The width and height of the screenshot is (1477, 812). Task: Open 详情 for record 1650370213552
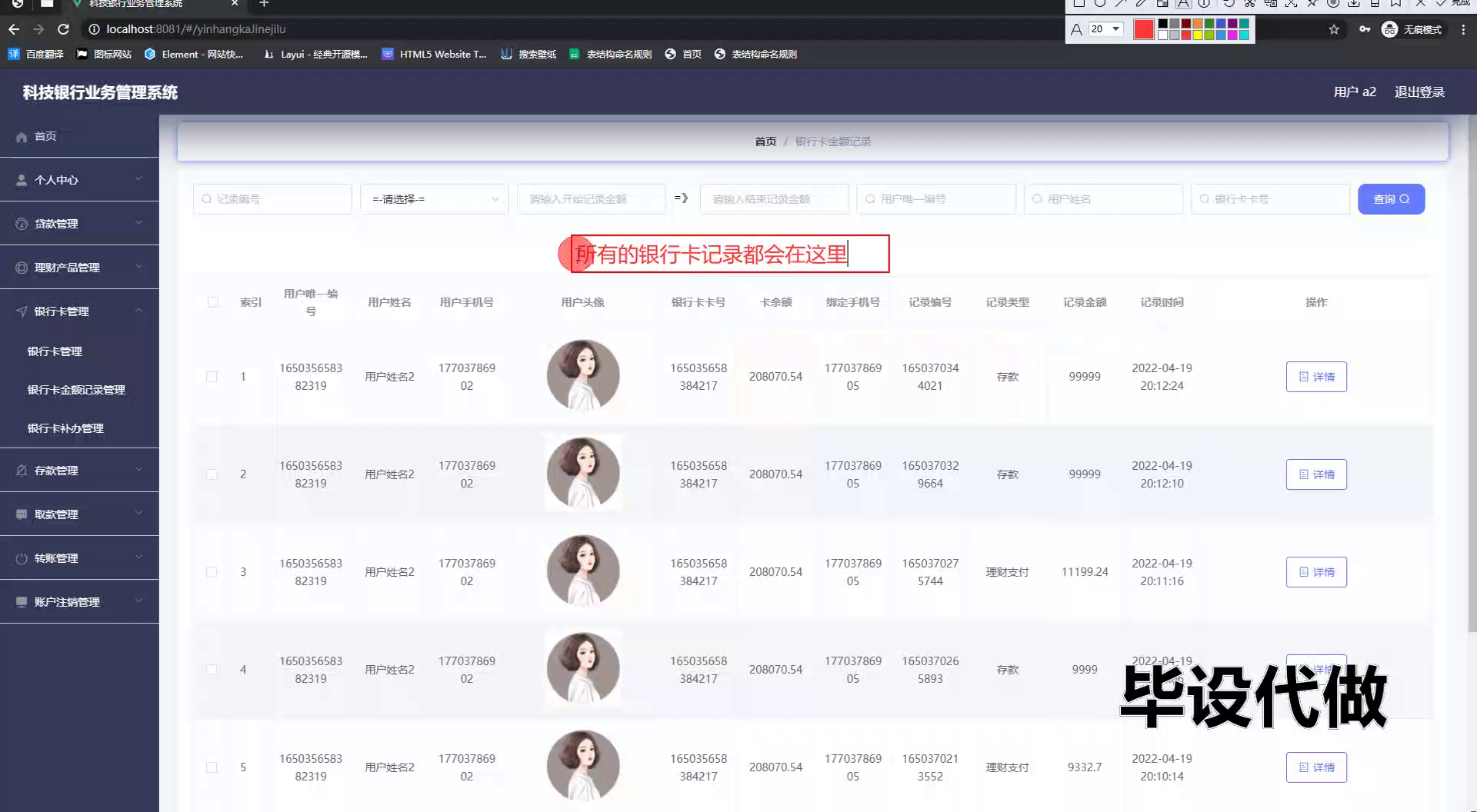(1316, 767)
